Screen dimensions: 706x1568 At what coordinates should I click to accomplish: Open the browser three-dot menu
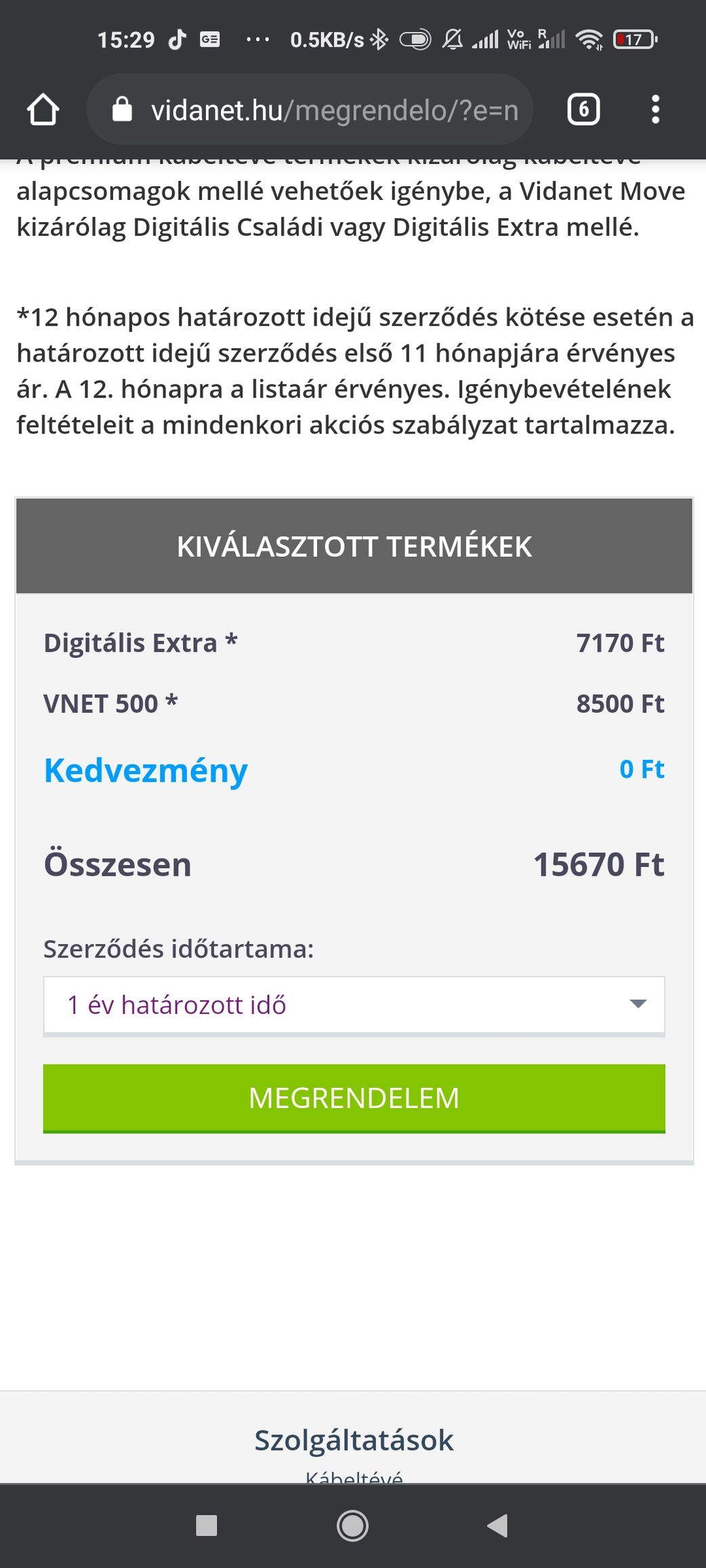[x=655, y=110]
